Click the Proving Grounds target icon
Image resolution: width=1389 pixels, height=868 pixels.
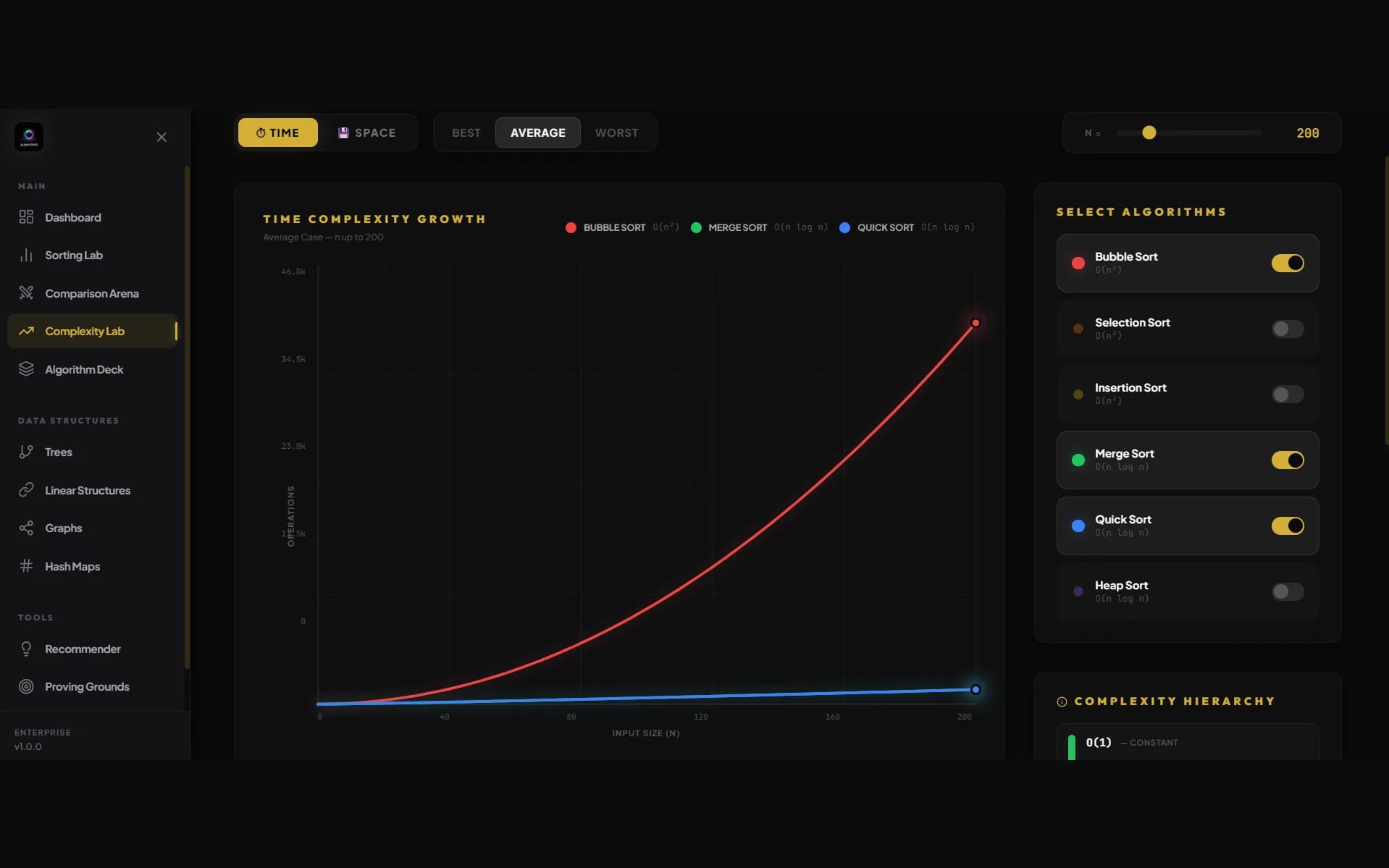(x=26, y=686)
